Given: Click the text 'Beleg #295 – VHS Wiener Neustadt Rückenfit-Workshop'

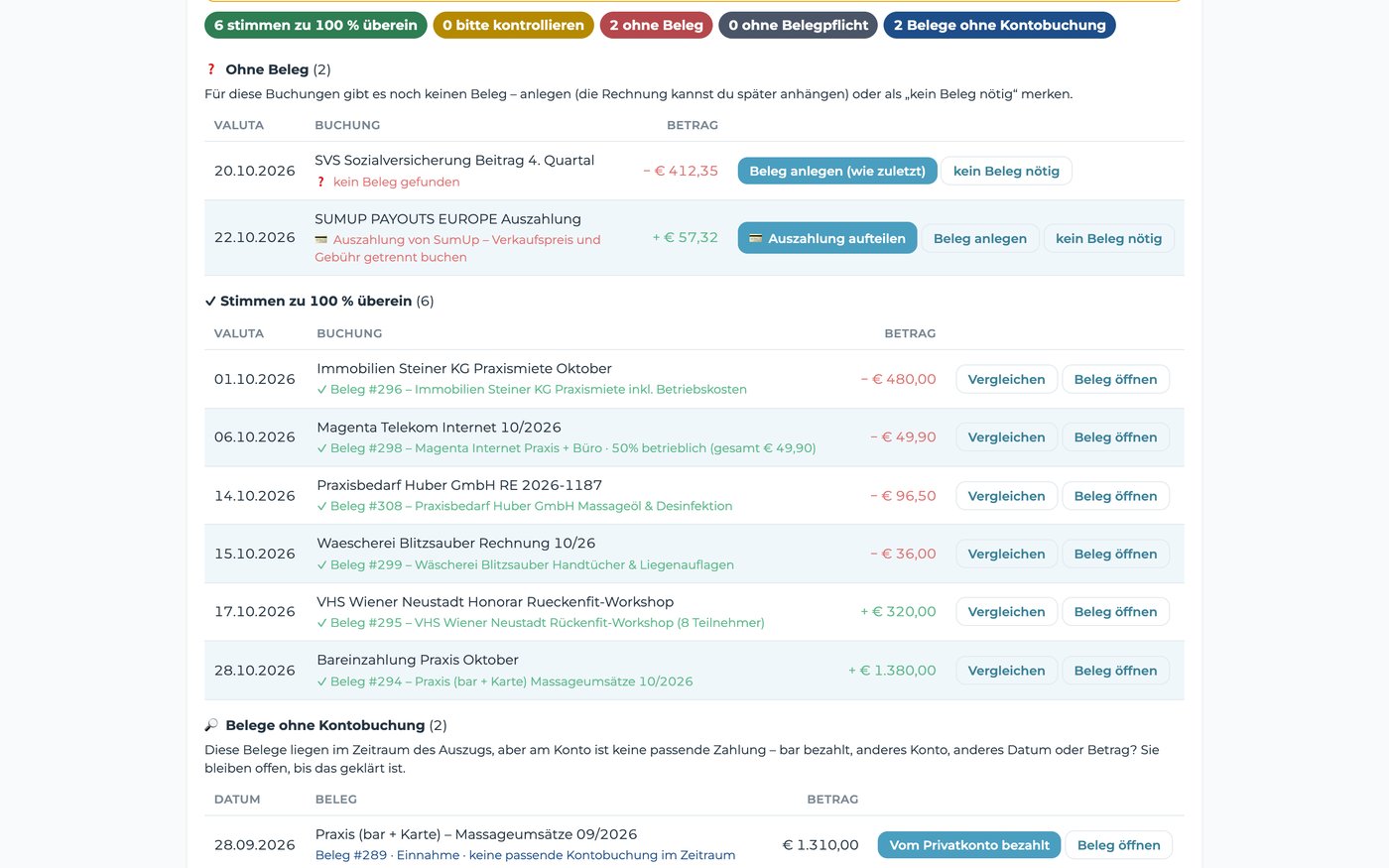Looking at the screenshot, I should (502, 623).
